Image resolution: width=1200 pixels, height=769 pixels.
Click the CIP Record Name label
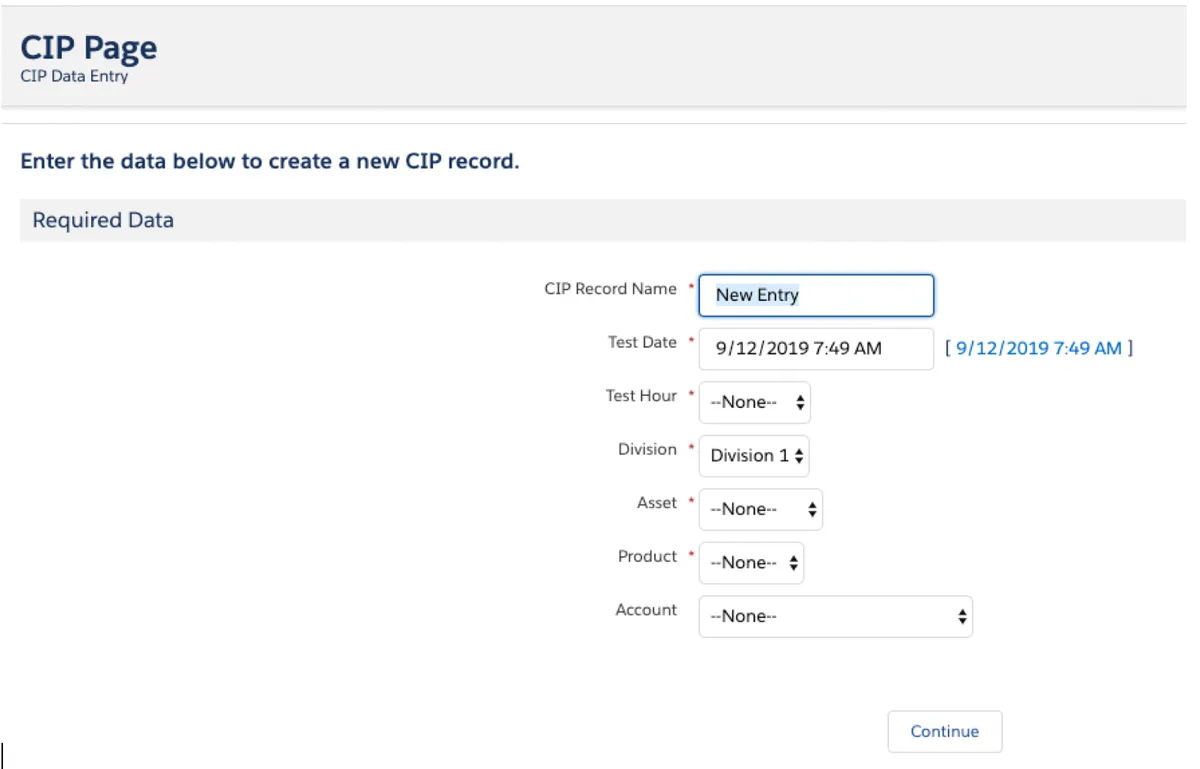(610, 289)
